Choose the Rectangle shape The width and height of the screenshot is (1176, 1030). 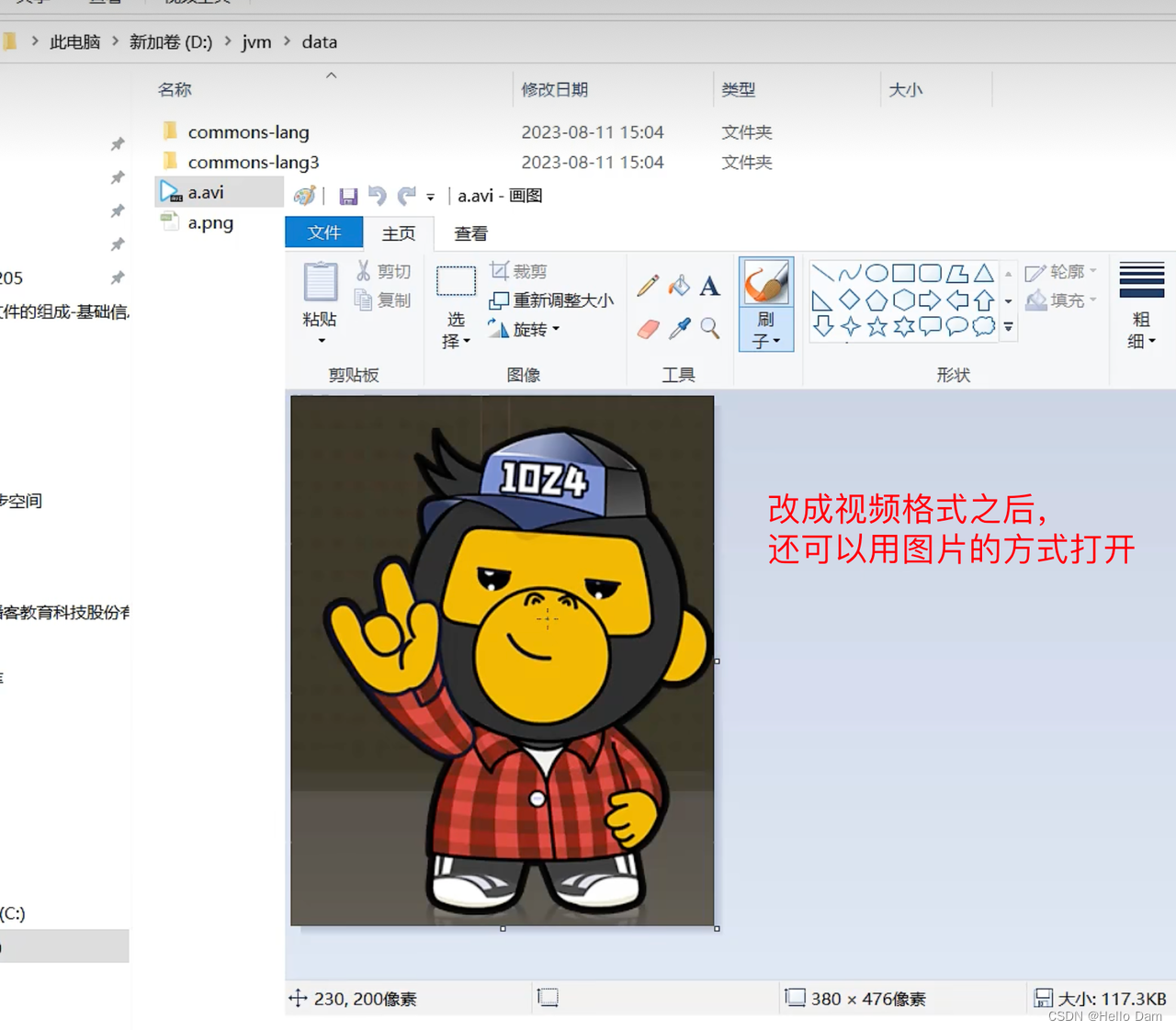tap(903, 273)
